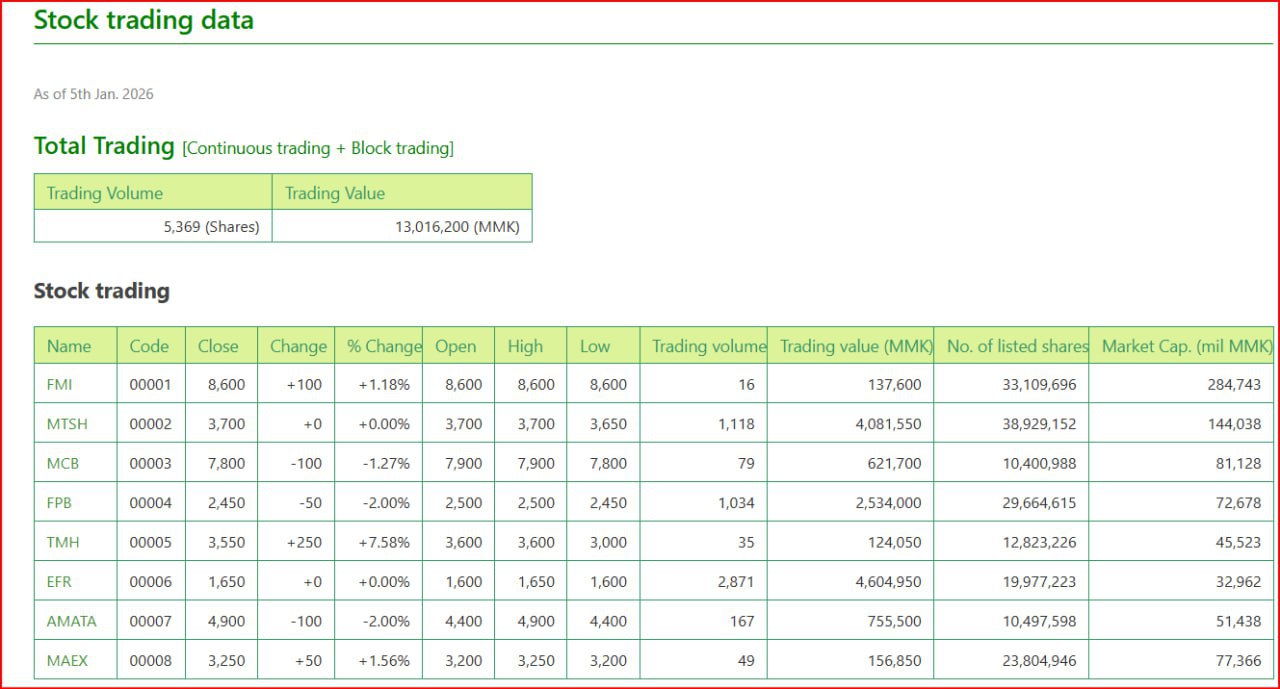Image resolution: width=1280 pixels, height=689 pixels.
Task: Select the Trading value (MMK) column header
Action: (855, 346)
